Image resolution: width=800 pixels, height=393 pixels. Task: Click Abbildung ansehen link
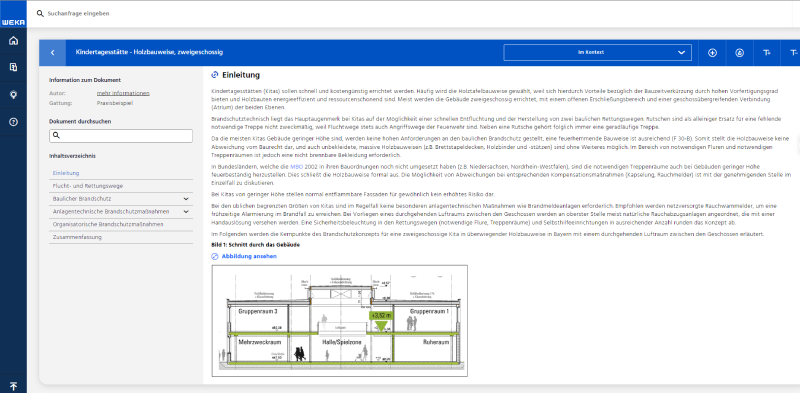249,256
